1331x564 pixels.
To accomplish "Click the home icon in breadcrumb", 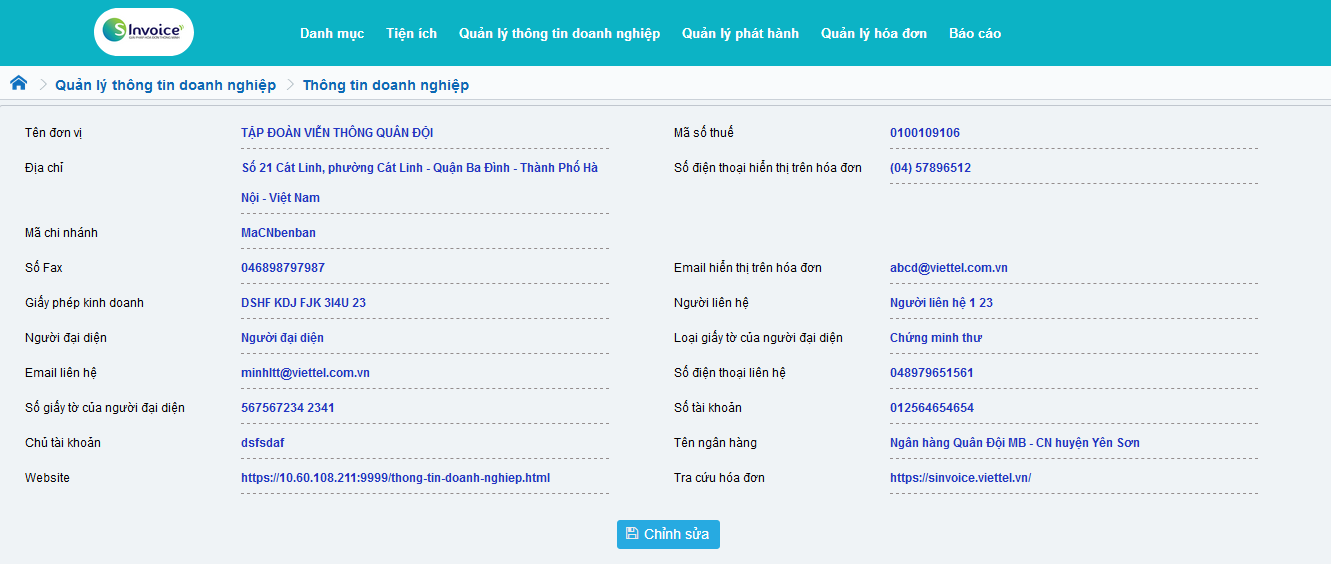I will (18, 83).
